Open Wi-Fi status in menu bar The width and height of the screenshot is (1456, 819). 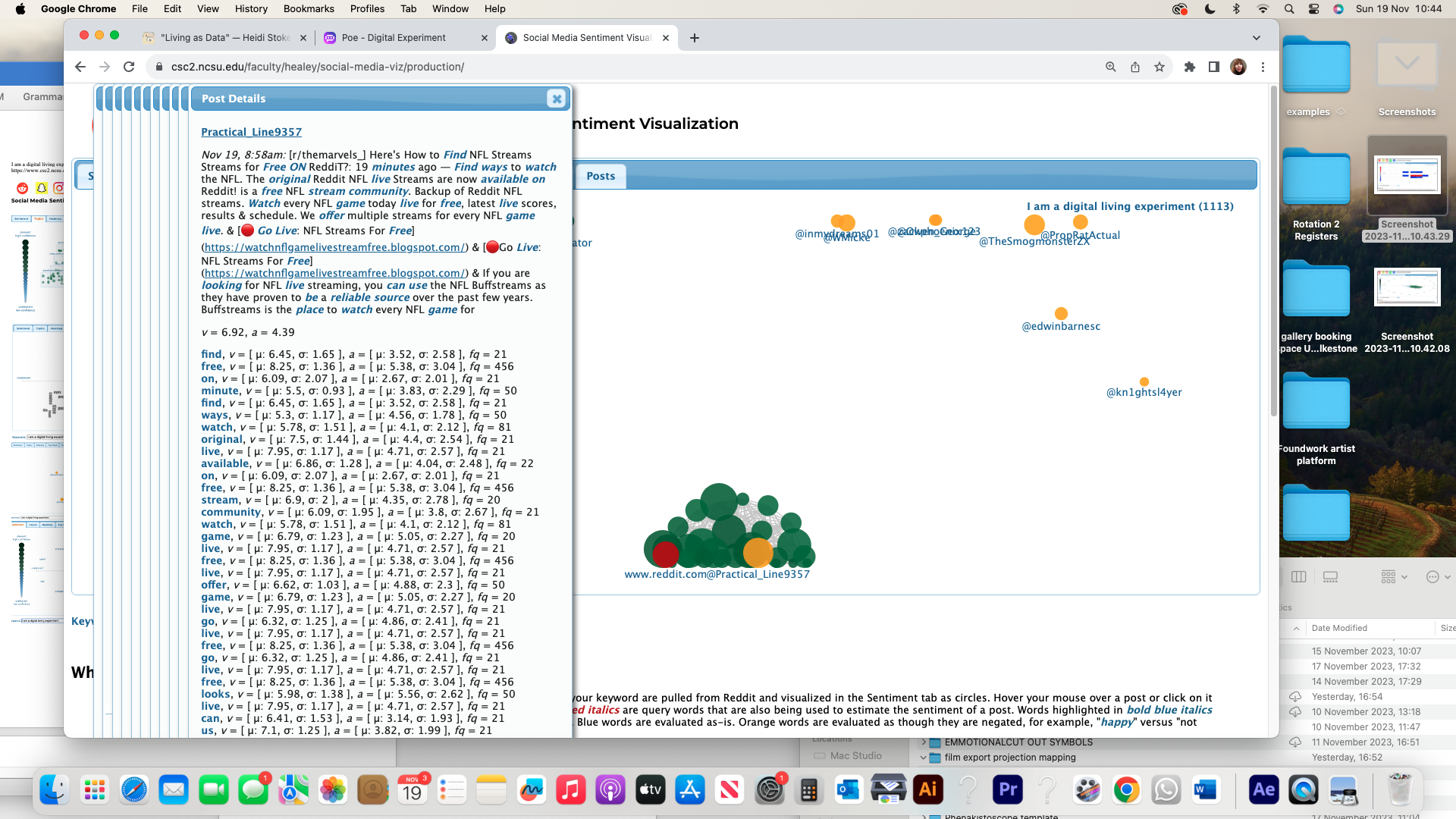[1263, 9]
